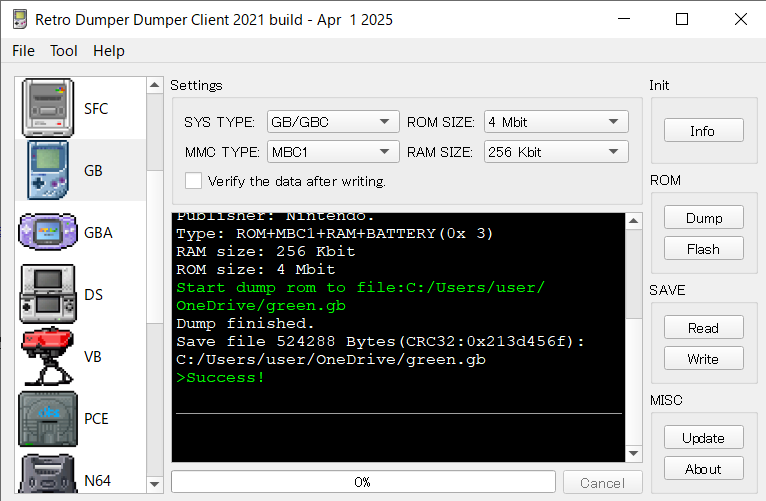The width and height of the screenshot is (766, 501).
Task: Click the About button
Action: click(703, 468)
